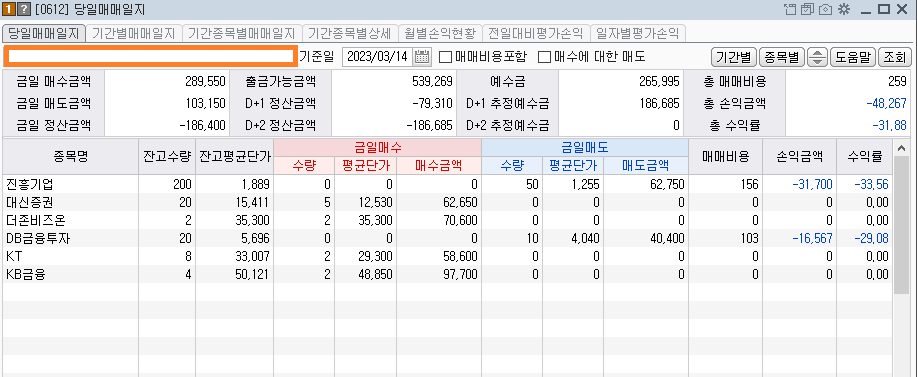The image size is (917, 377).
Task: Click the 종목명 column header
Action: 70,156
